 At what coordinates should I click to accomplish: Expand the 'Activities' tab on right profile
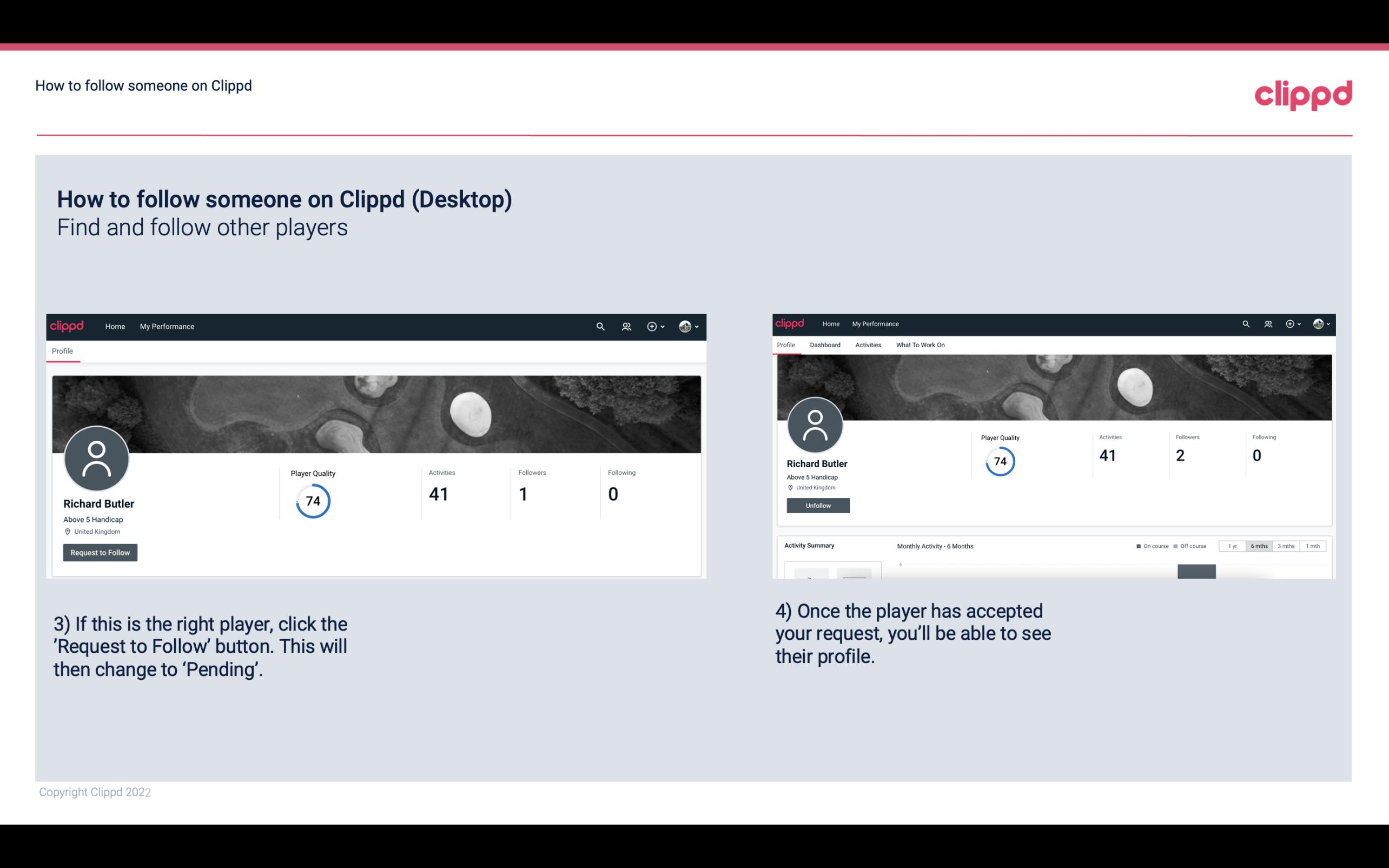point(867,344)
